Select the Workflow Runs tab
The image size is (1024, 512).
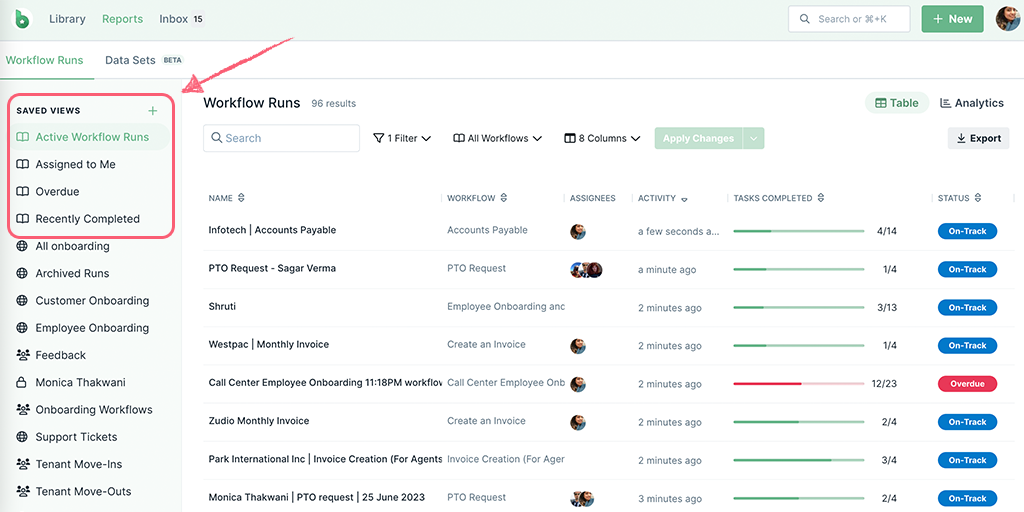pos(44,60)
